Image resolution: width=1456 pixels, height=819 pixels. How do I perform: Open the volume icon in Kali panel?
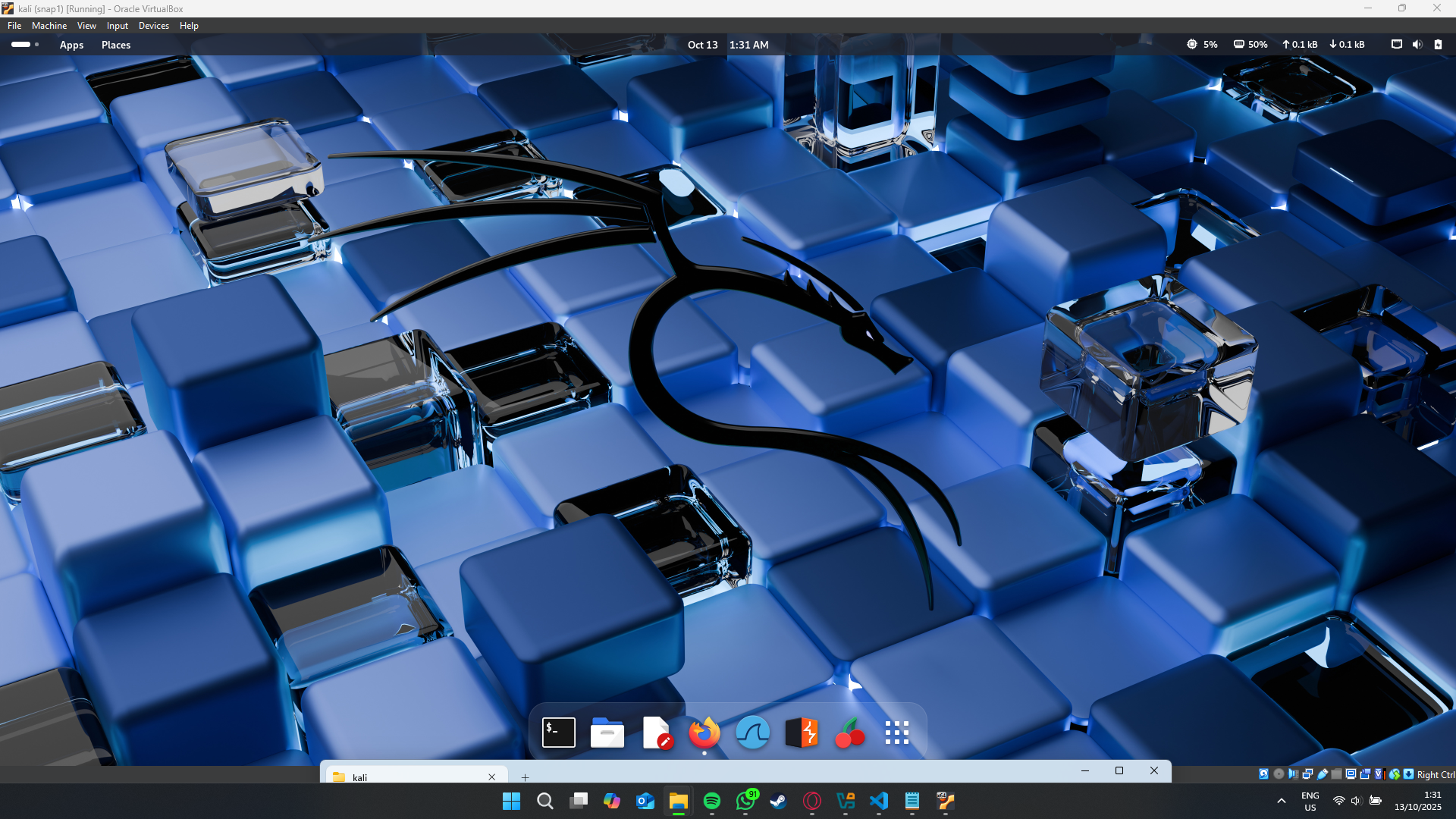pyautogui.click(x=1417, y=44)
